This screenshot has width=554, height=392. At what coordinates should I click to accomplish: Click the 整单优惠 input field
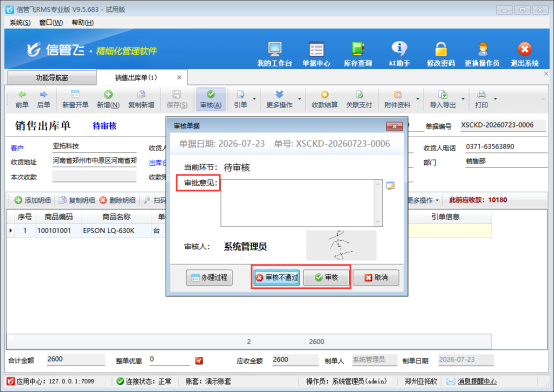coord(170,359)
